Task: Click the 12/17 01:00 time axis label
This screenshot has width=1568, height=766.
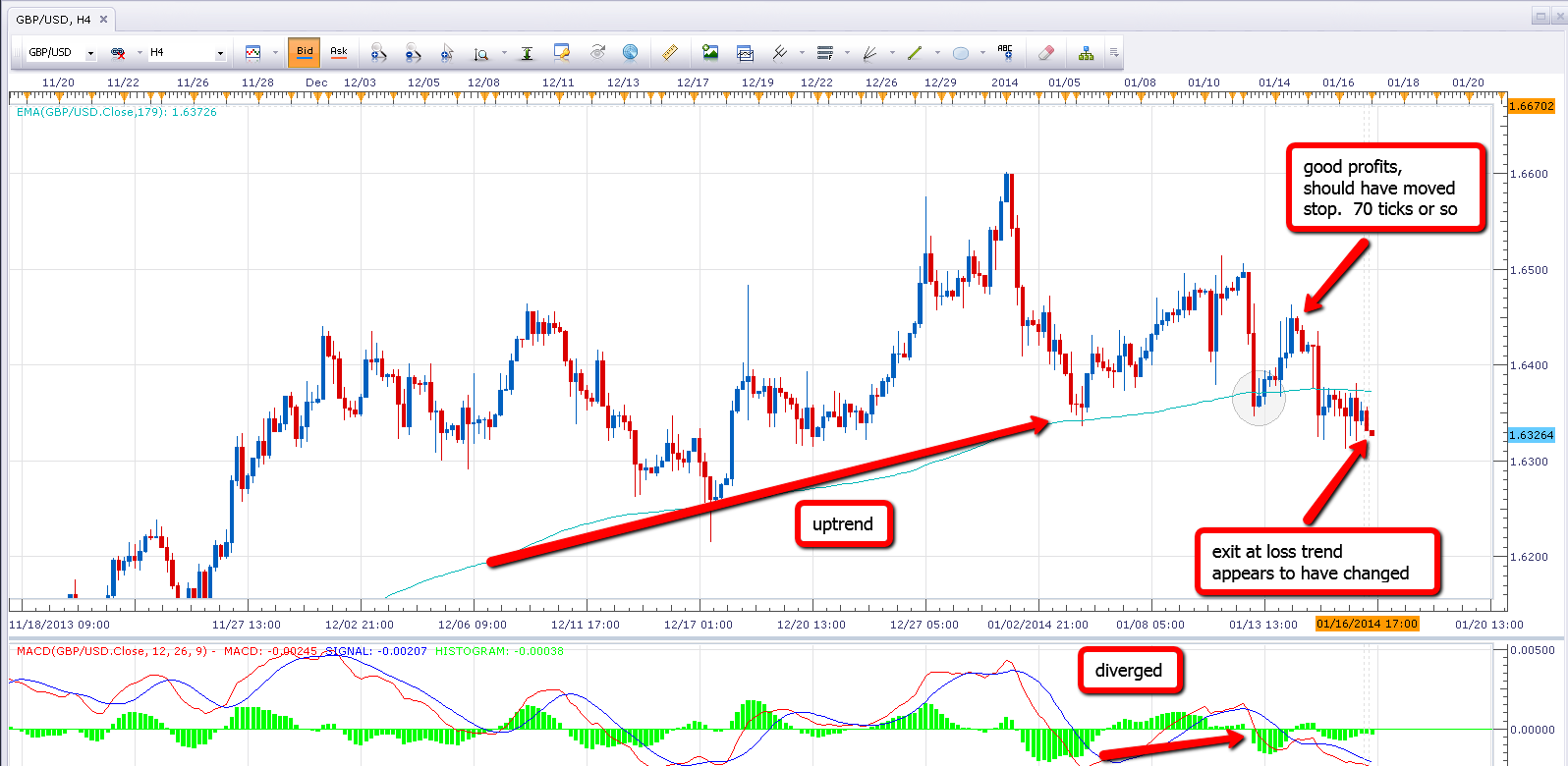Action: pyautogui.click(x=699, y=625)
